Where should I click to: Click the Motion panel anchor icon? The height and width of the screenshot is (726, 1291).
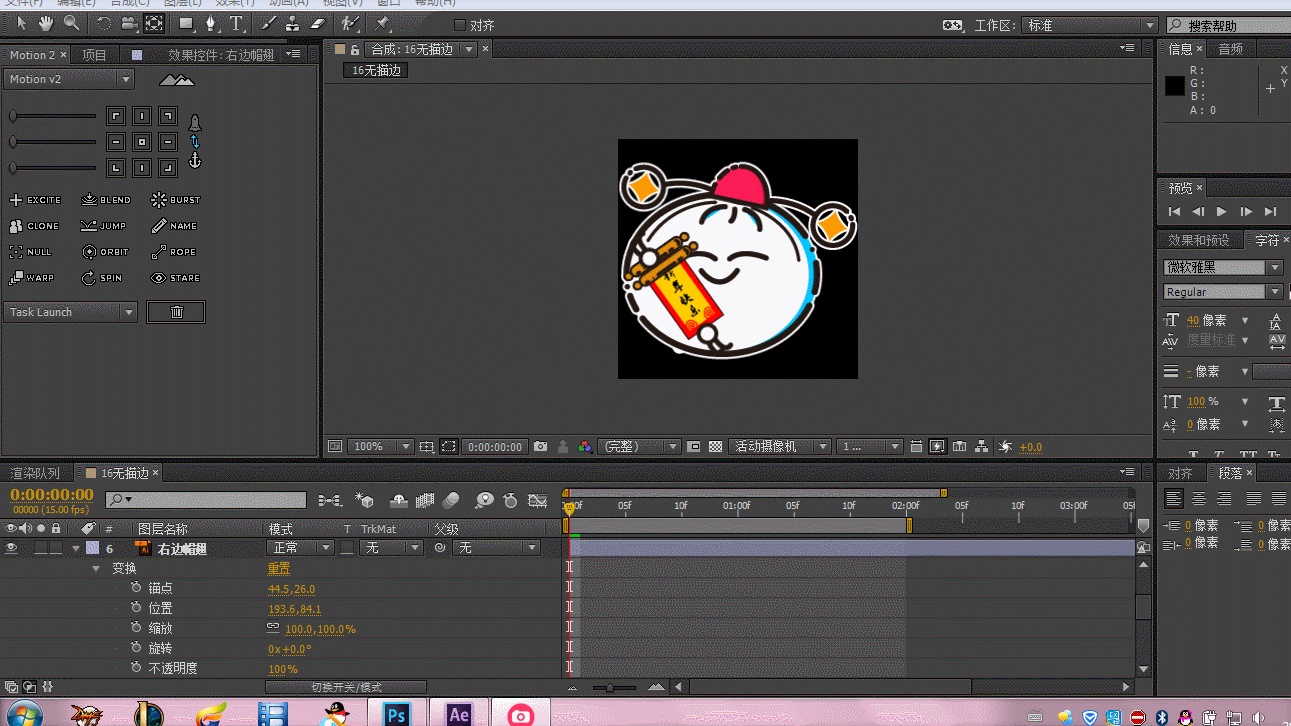pos(195,160)
